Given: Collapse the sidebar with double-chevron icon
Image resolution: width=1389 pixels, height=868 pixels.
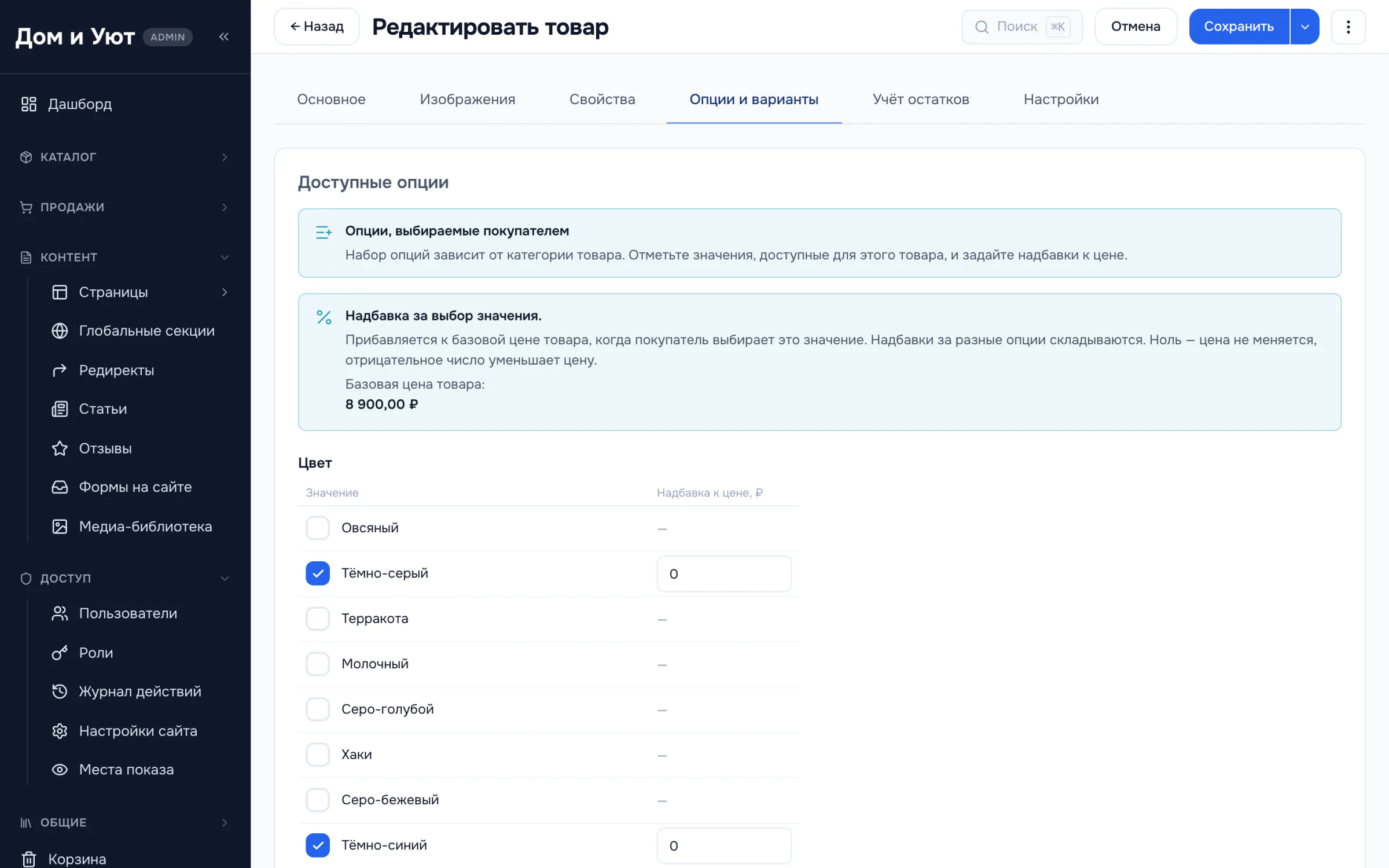Looking at the screenshot, I should tap(224, 36).
